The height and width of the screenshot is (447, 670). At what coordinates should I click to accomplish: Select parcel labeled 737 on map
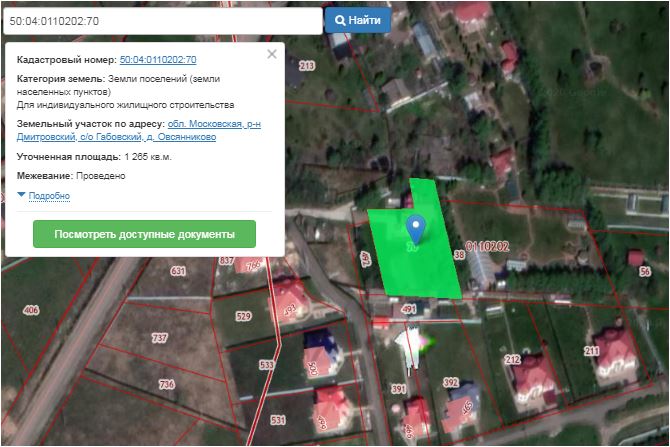(159, 339)
